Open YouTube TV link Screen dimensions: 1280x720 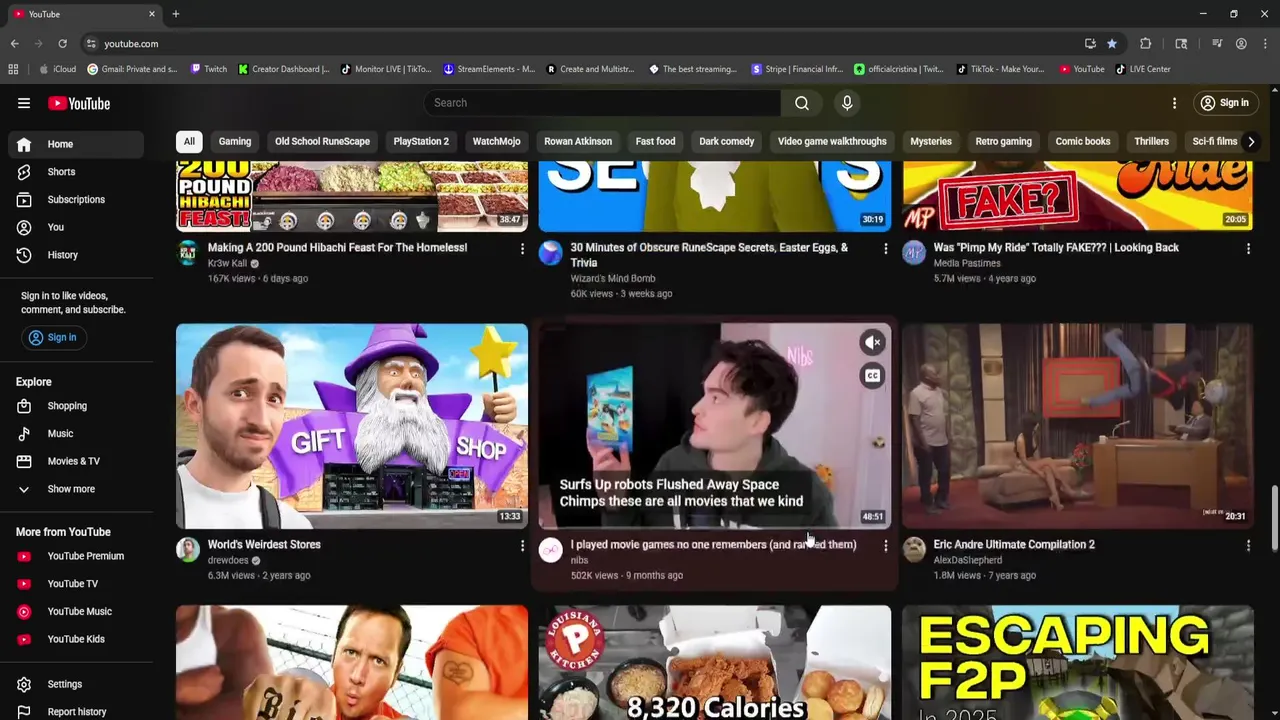click(76, 584)
